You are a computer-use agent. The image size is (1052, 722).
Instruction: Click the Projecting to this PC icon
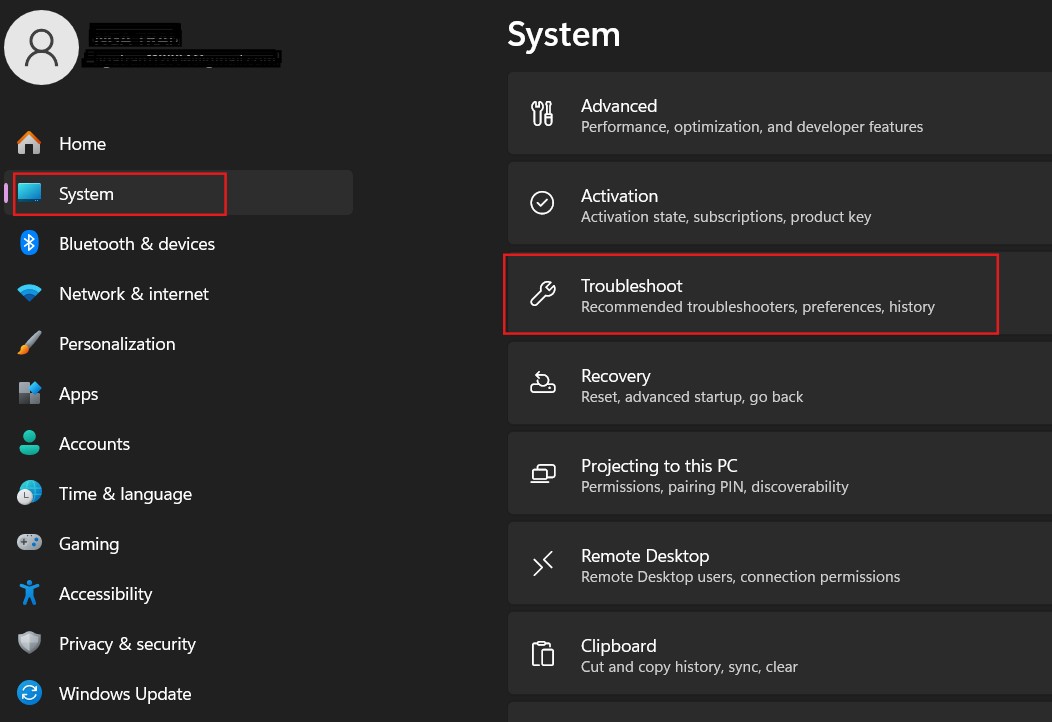[543, 474]
